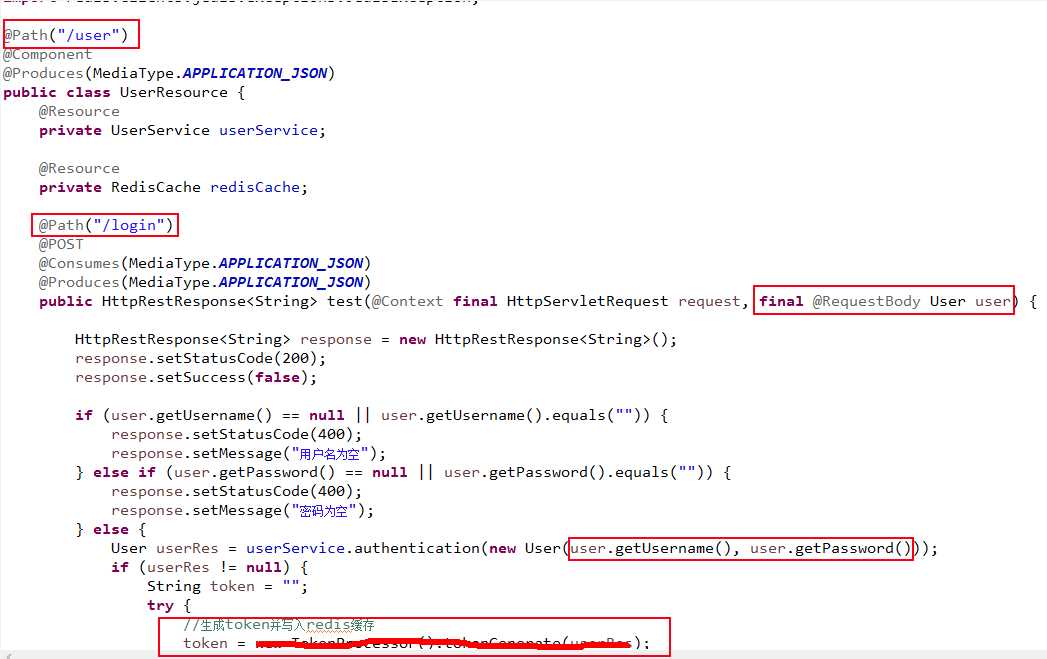The image size is (1047, 659).
Task: Click the @POST annotation
Action: [61, 244]
